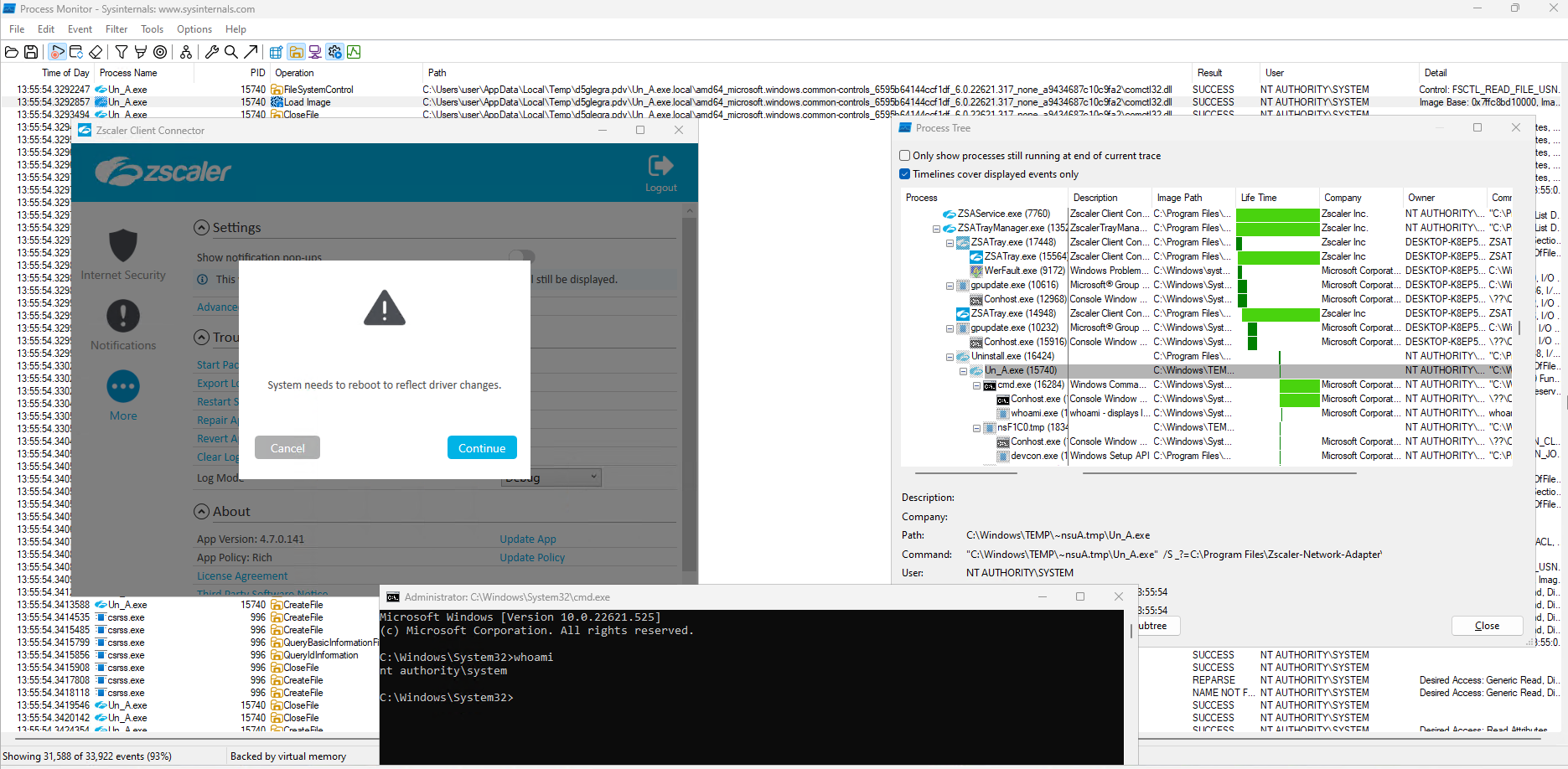Collapse cmd.exe (16284) tree node

(x=976, y=385)
